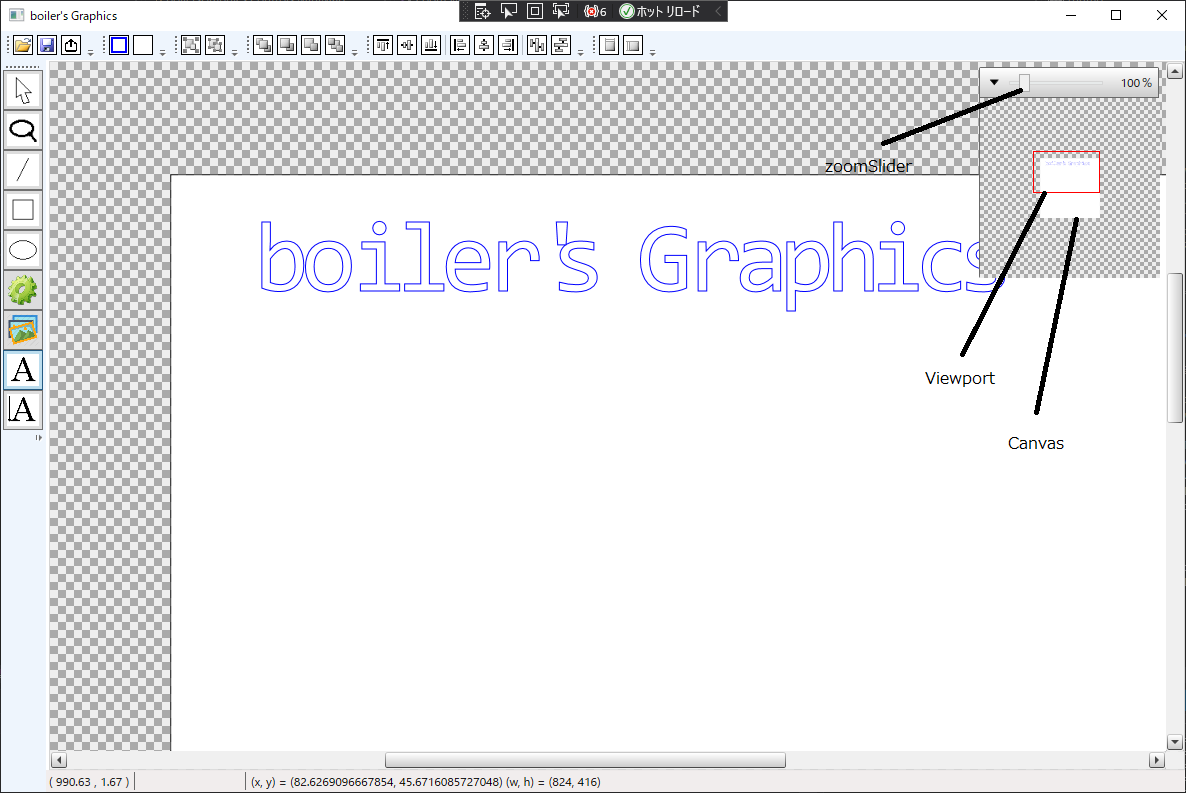The height and width of the screenshot is (793, 1186).
Task: Collapse minimap with the triangle arrow
Action: pos(995,82)
